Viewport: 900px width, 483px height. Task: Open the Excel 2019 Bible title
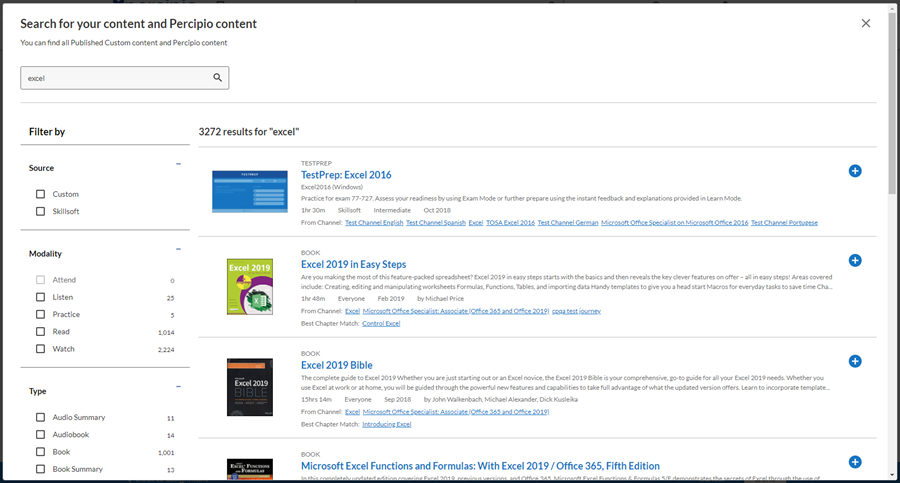click(x=336, y=365)
